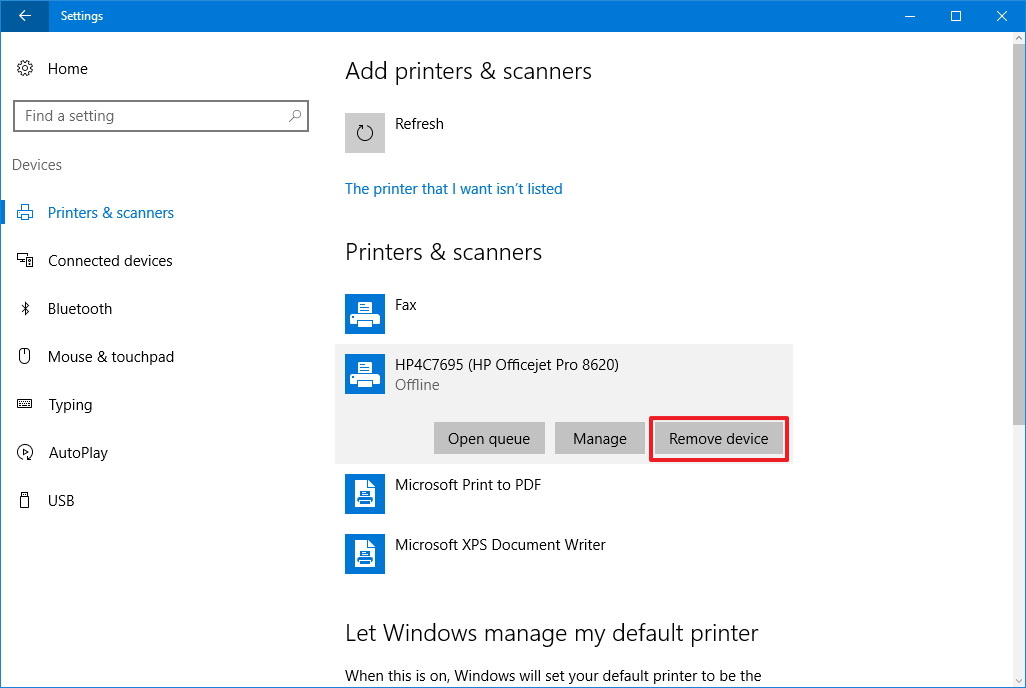Click the Manage button for the HP printer
The image size is (1026, 688).
[x=599, y=438]
